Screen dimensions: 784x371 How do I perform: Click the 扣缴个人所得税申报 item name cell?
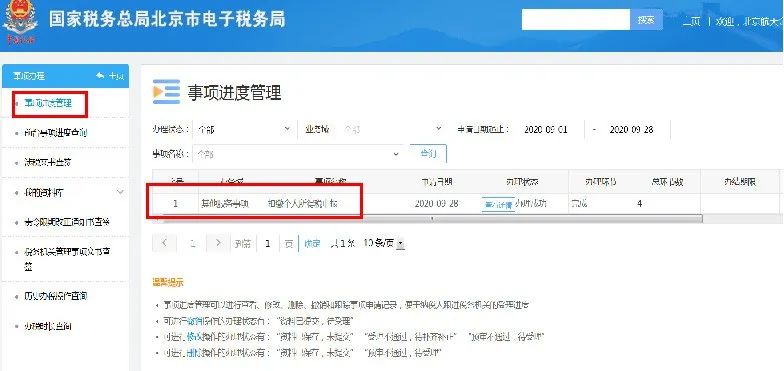pyautogui.click(x=302, y=204)
